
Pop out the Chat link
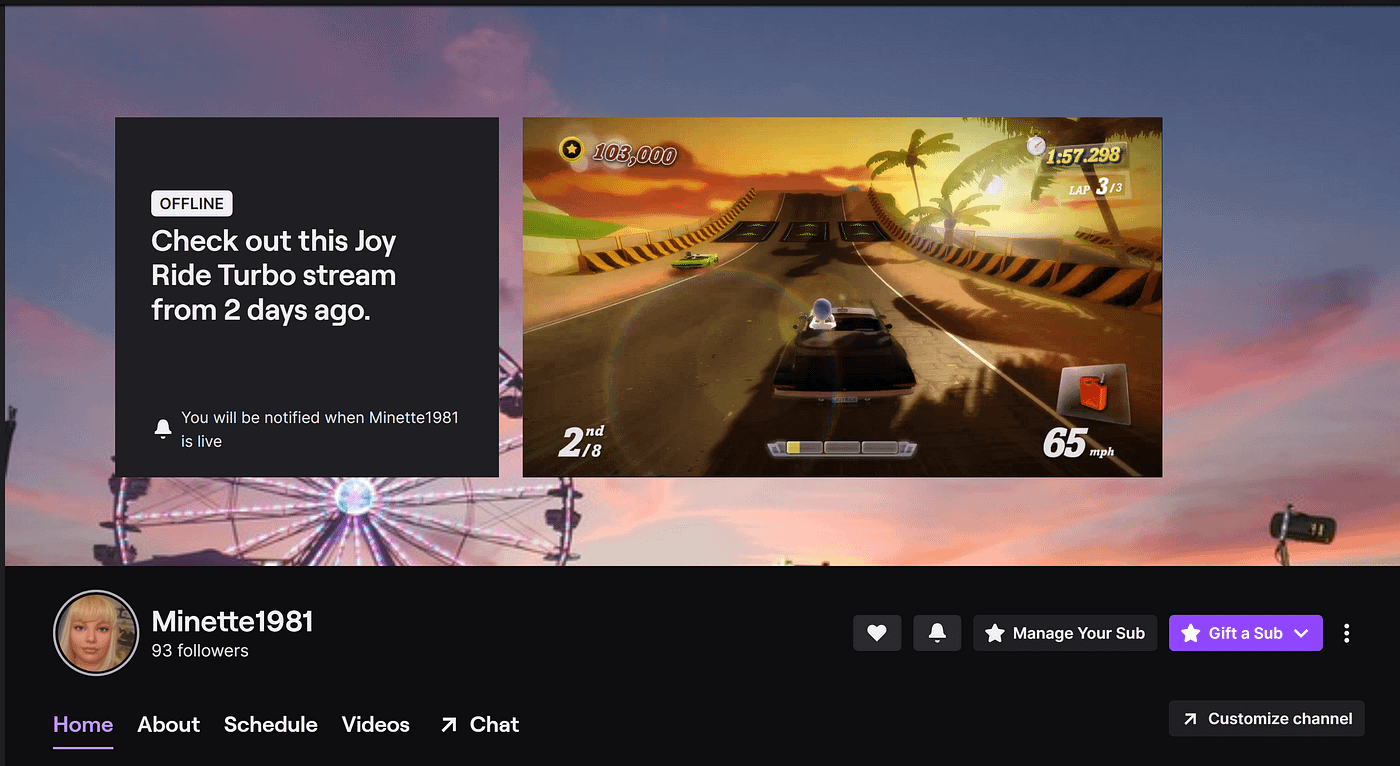tap(479, 724)
